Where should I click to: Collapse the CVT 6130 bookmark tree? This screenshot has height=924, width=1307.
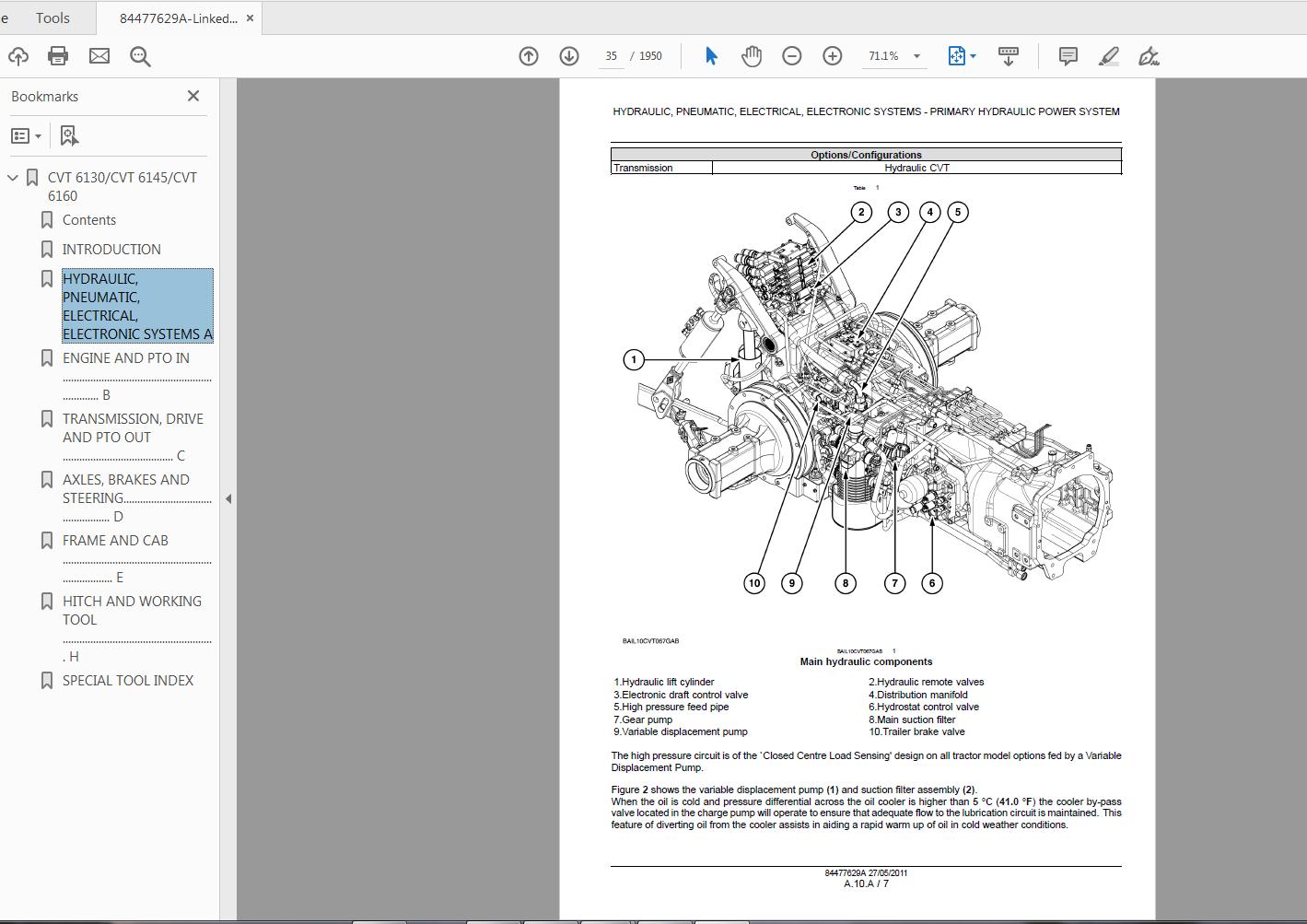(13, 178)
